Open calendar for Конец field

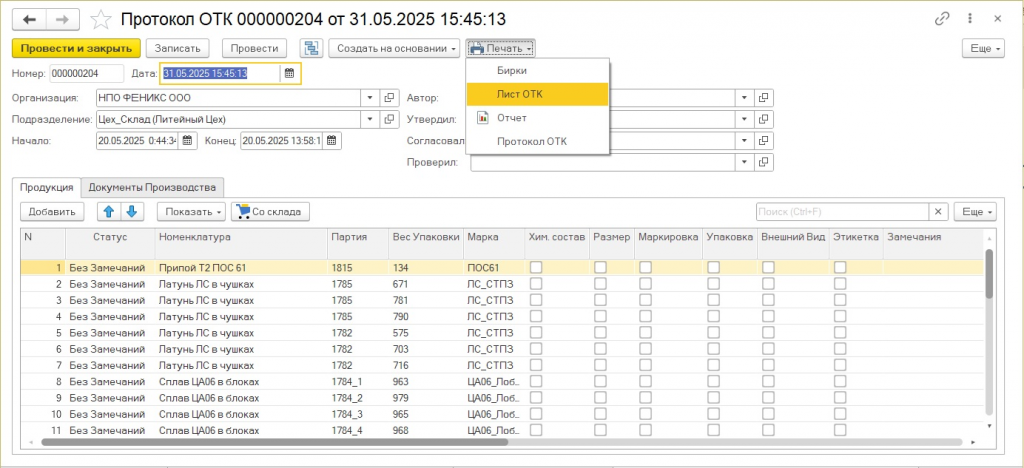332,140
